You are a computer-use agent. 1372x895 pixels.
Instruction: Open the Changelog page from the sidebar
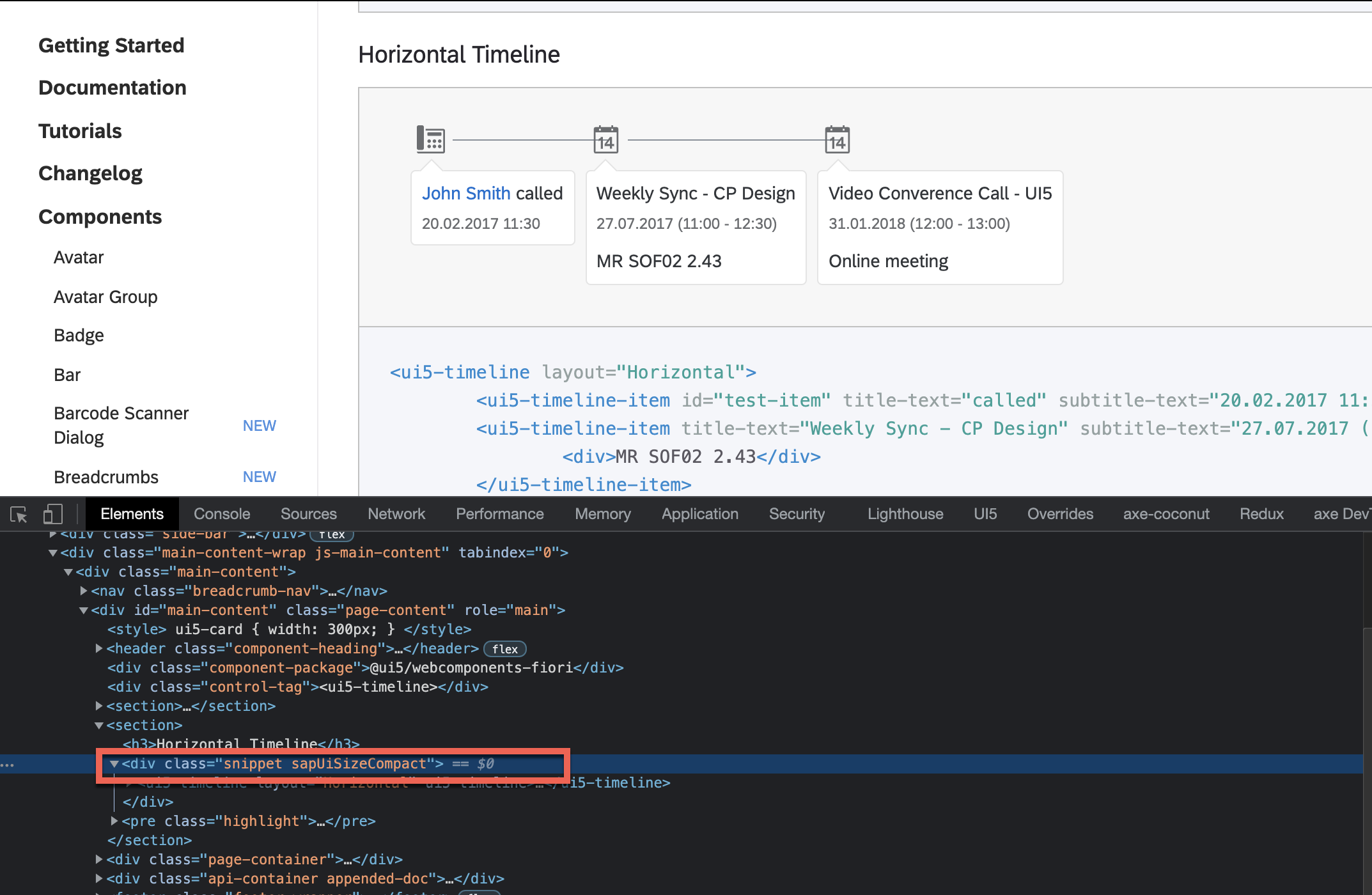point(90,173)
